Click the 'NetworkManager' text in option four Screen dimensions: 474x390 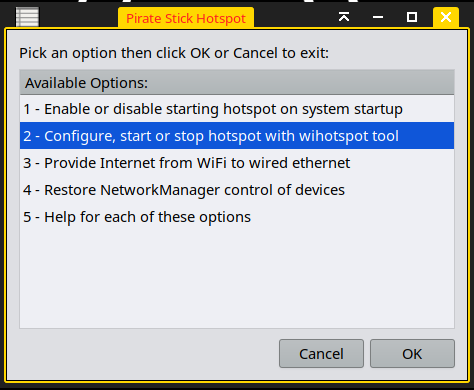click(160, 190)
